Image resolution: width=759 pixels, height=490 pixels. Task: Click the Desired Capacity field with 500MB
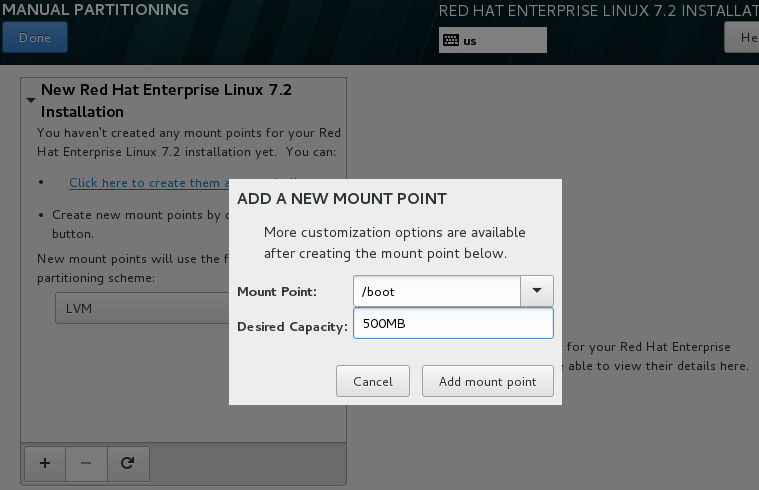(453, 323)
